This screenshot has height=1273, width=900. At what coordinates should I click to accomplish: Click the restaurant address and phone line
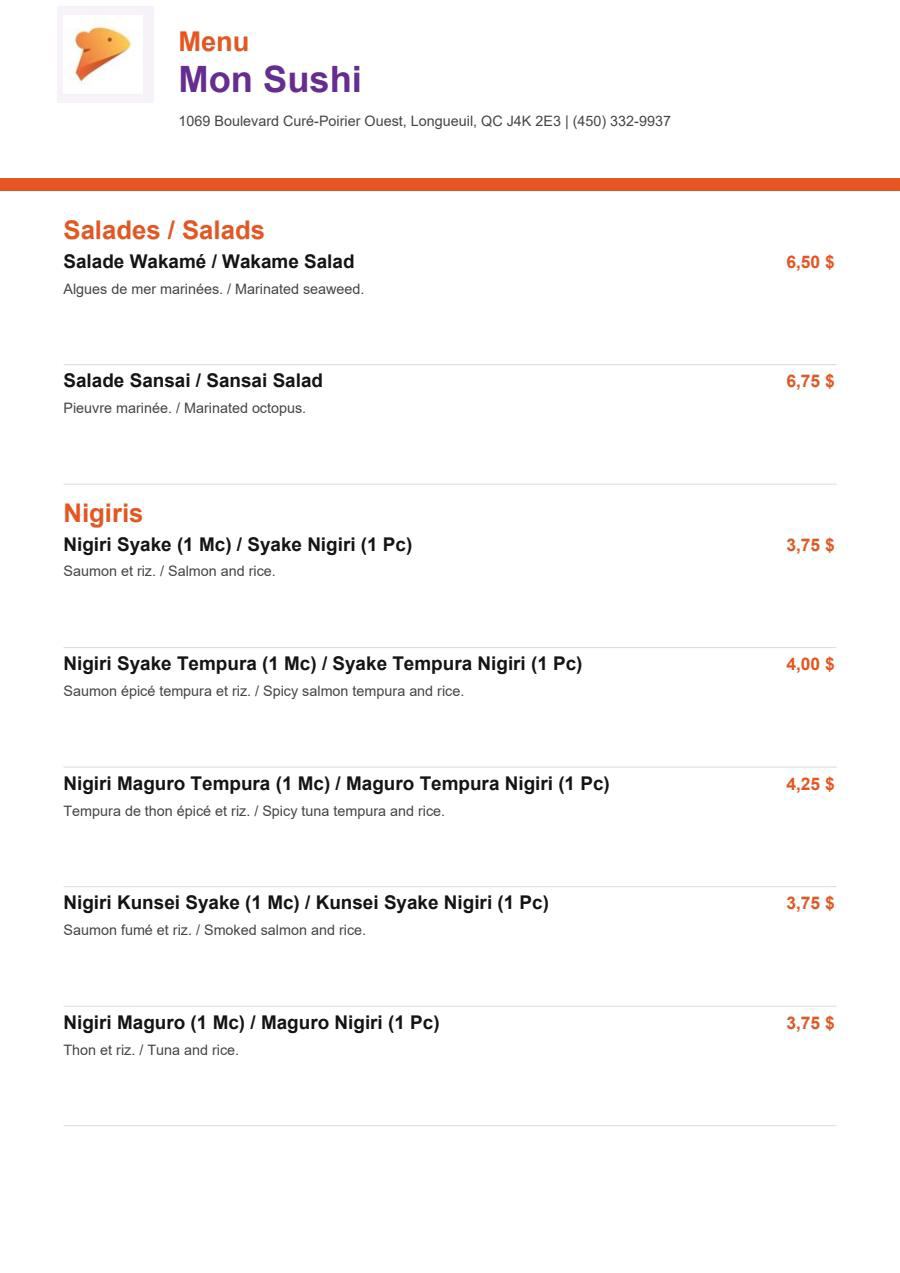click(425, 121)
